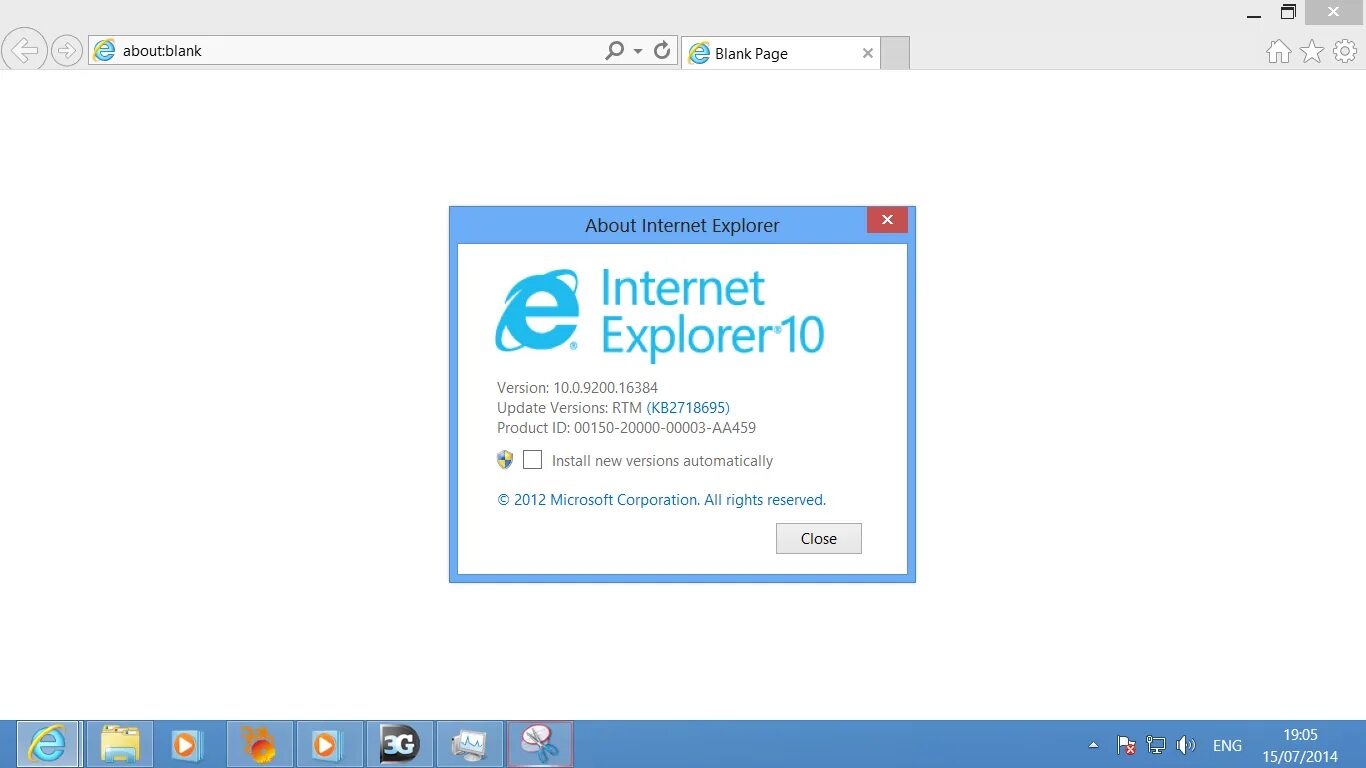Viewport: 1366px width, 768px height.
Task: Enable Install new versions automatically checkbox
Action: (x=533, y=460)
